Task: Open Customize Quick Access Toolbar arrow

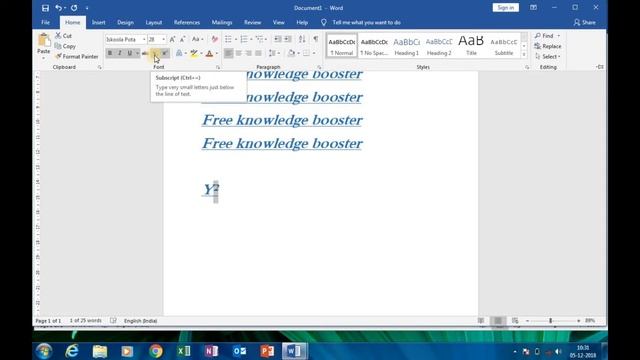Action: 87,8
